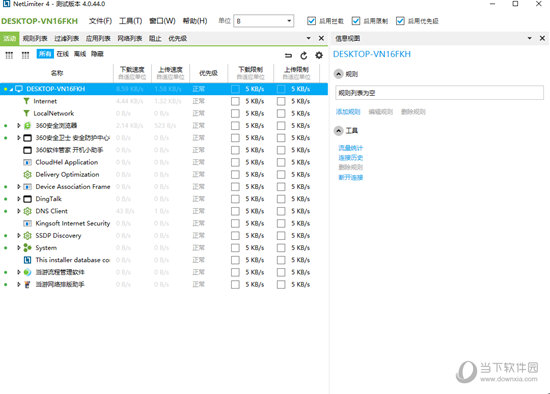
Task: Click the This installer database icon
Action: [27, 260]
